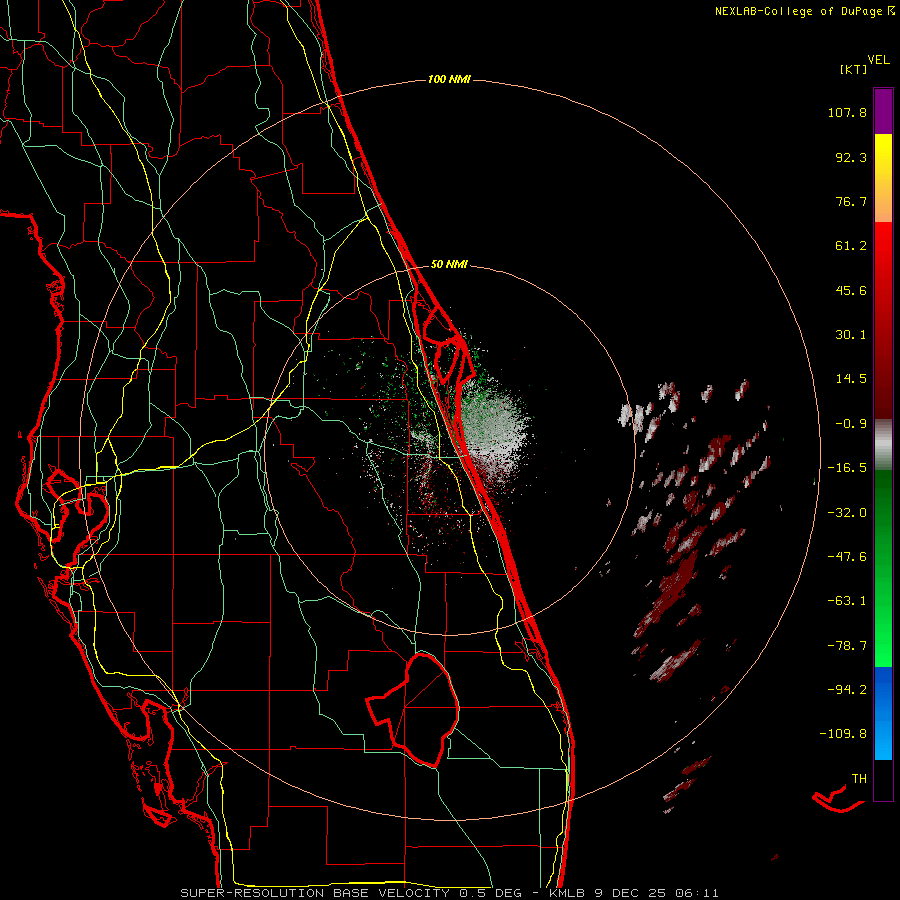Click the 92.3 velocity scale value
The height and width of the screenshot is (900, 900).
click(x=851, y=157)
